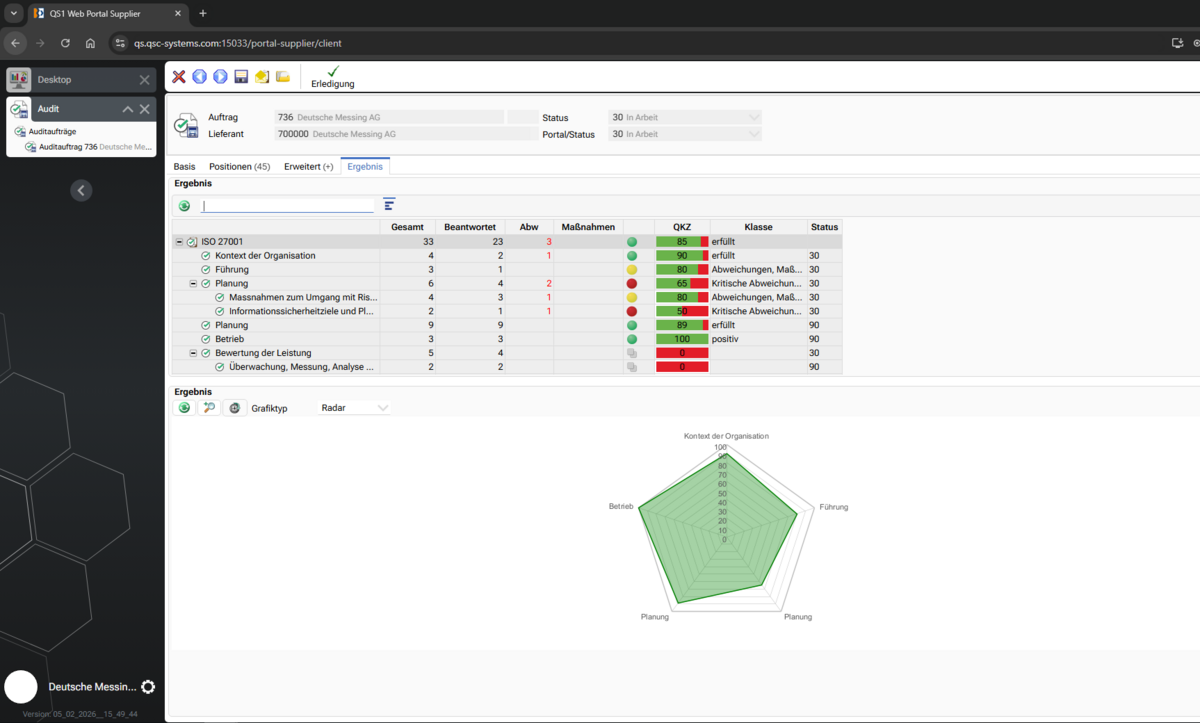Collapse sidebar with the left chevron button
1200x723 pixels.
(81, 190)
